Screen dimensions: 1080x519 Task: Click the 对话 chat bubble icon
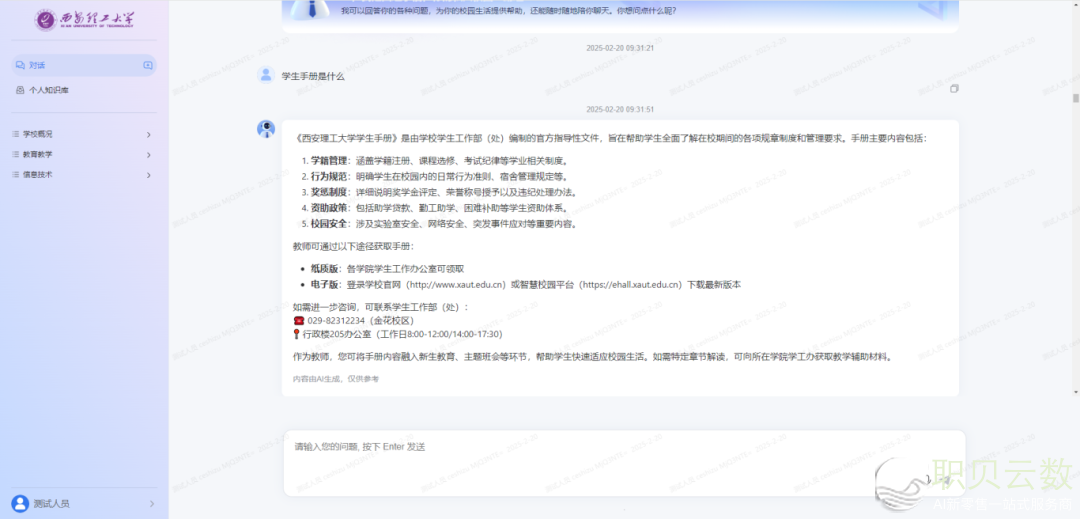[x=20, y=66]
